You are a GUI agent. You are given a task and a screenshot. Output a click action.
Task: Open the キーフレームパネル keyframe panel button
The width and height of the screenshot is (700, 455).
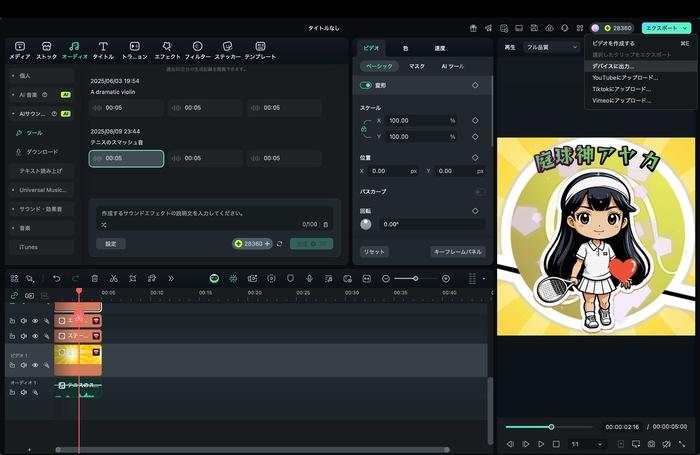[458, 252]
